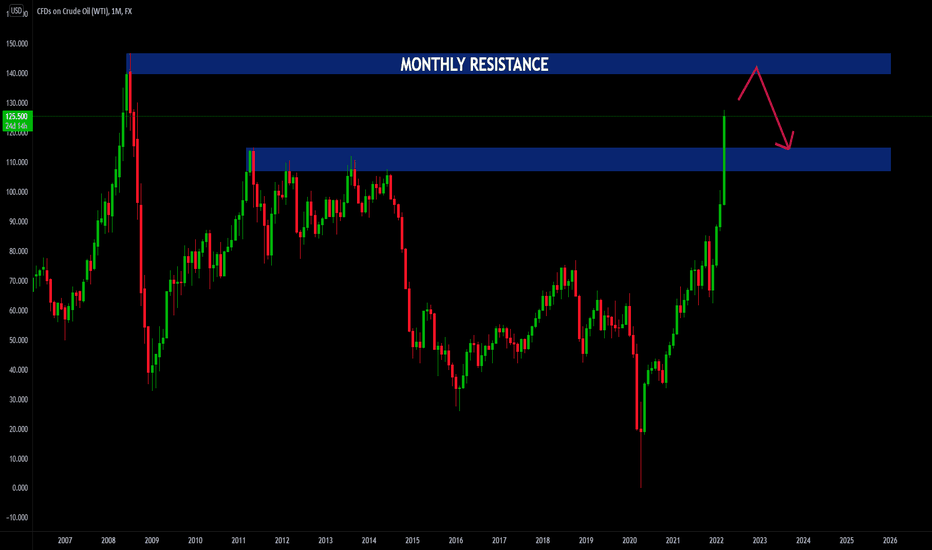Screen dimensions: 932x550
Task: Click the 110.000 price axis label
Action: (x=17, y=162)
